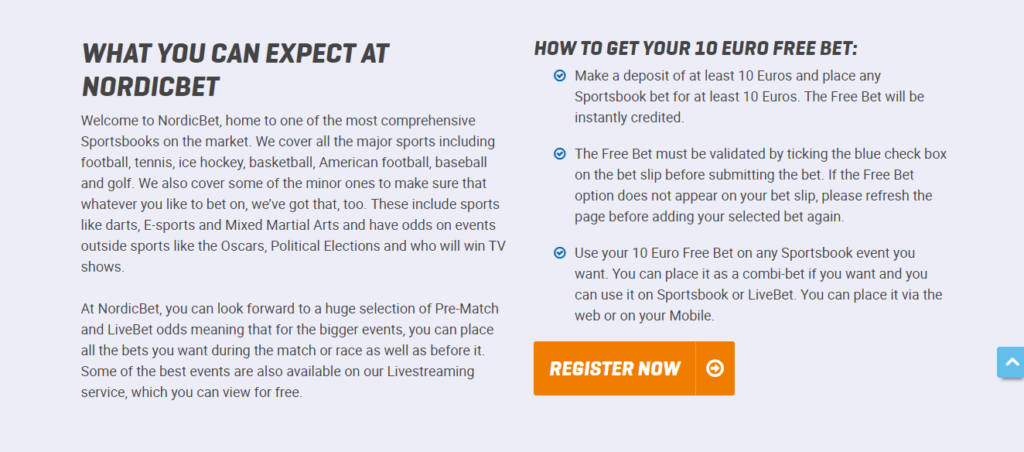Click the check icon beside 'Use your 10 Euro Free Bet'

click(x=560, y=252)
